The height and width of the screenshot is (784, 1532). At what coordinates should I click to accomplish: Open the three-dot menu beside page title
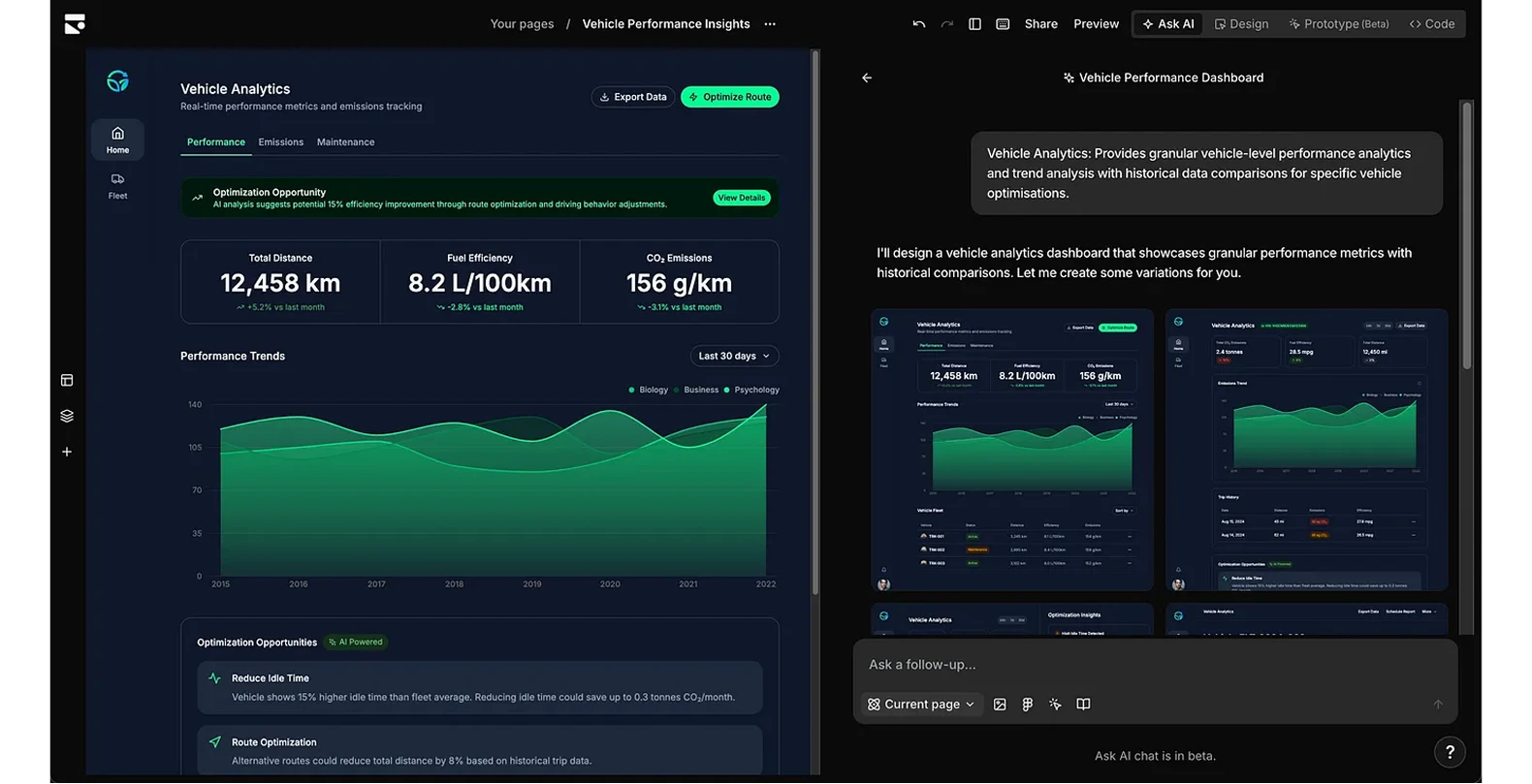click(770, 24)
